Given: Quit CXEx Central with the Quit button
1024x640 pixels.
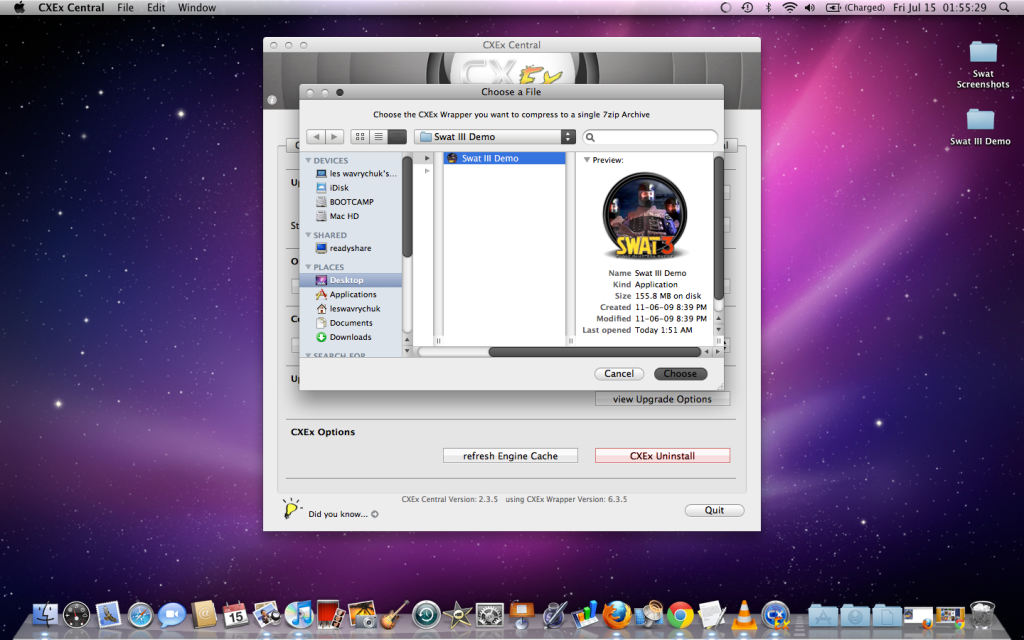Looking at the screenshot, I should coord(714,510).
